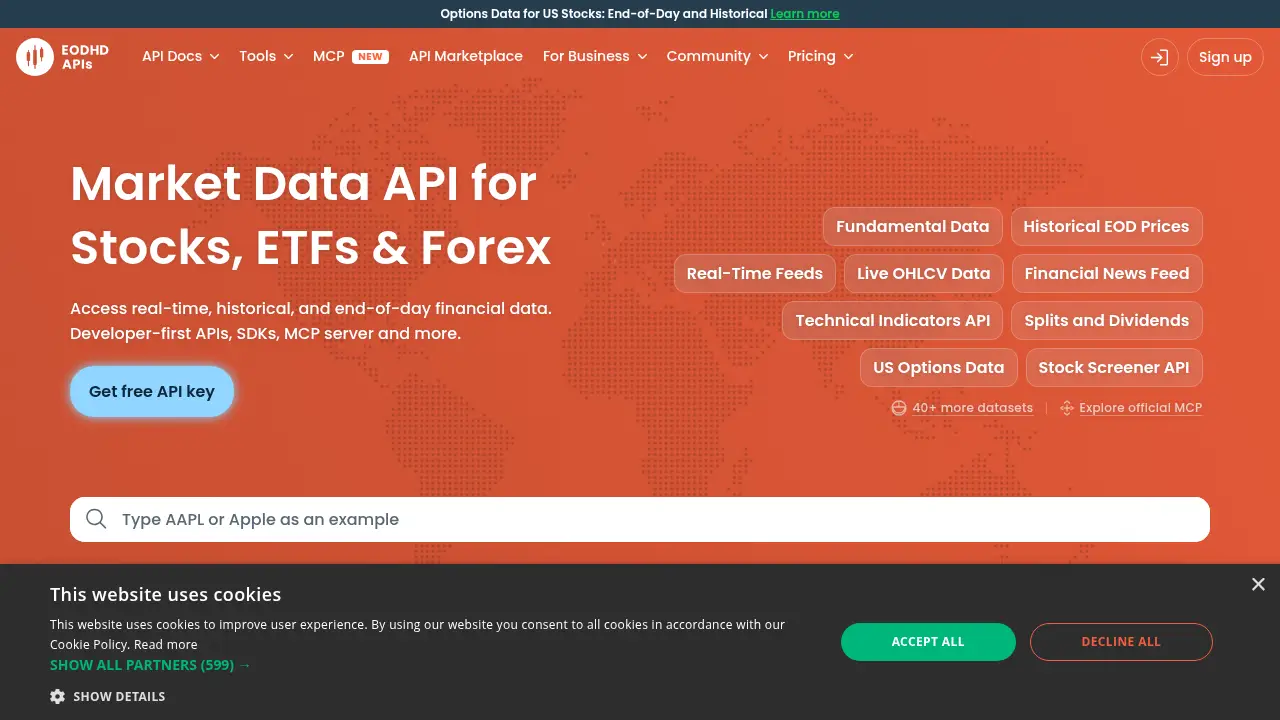Select the Historical EOD Prices tag
Viewport: 1280px width, 720px height.
pos(1106,226)
